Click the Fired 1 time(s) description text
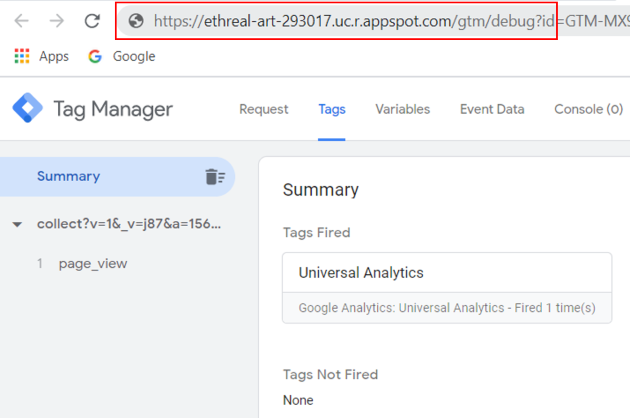 pos(447,307)
